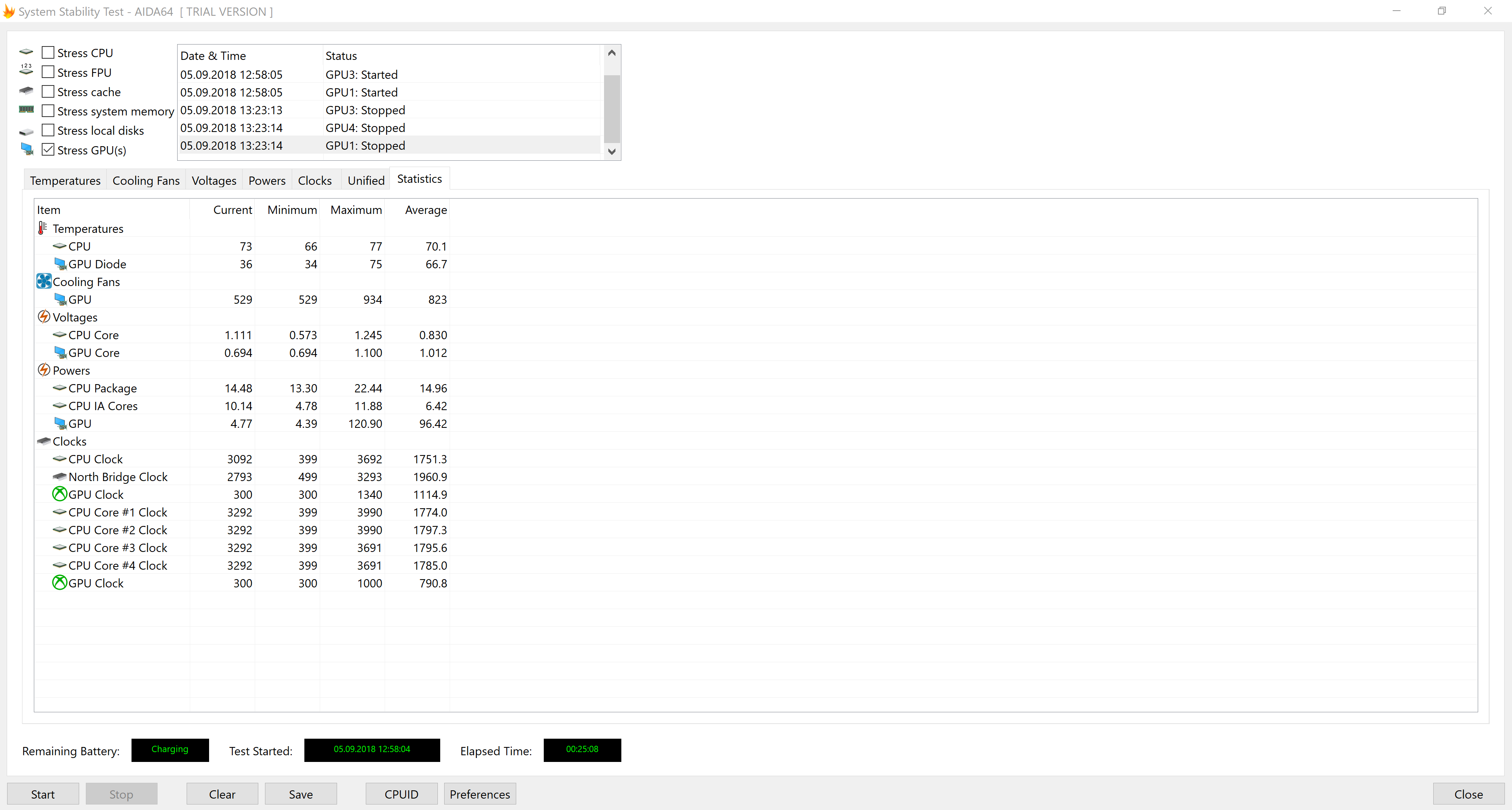
Task: Click the Clear button
Action: pyautogui.click(x=222, y=793)
